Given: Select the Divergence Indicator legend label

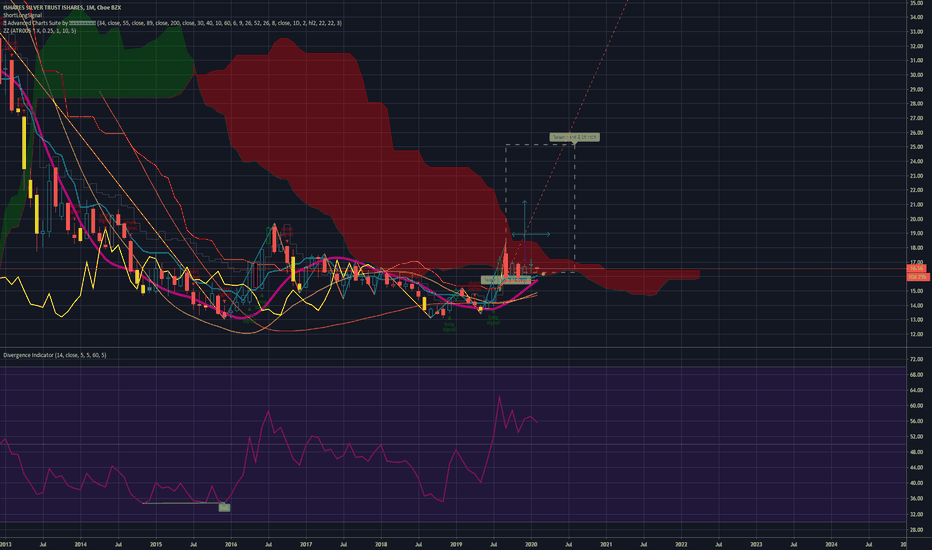Looking at the screenshot, I should [x=55, y=355].
